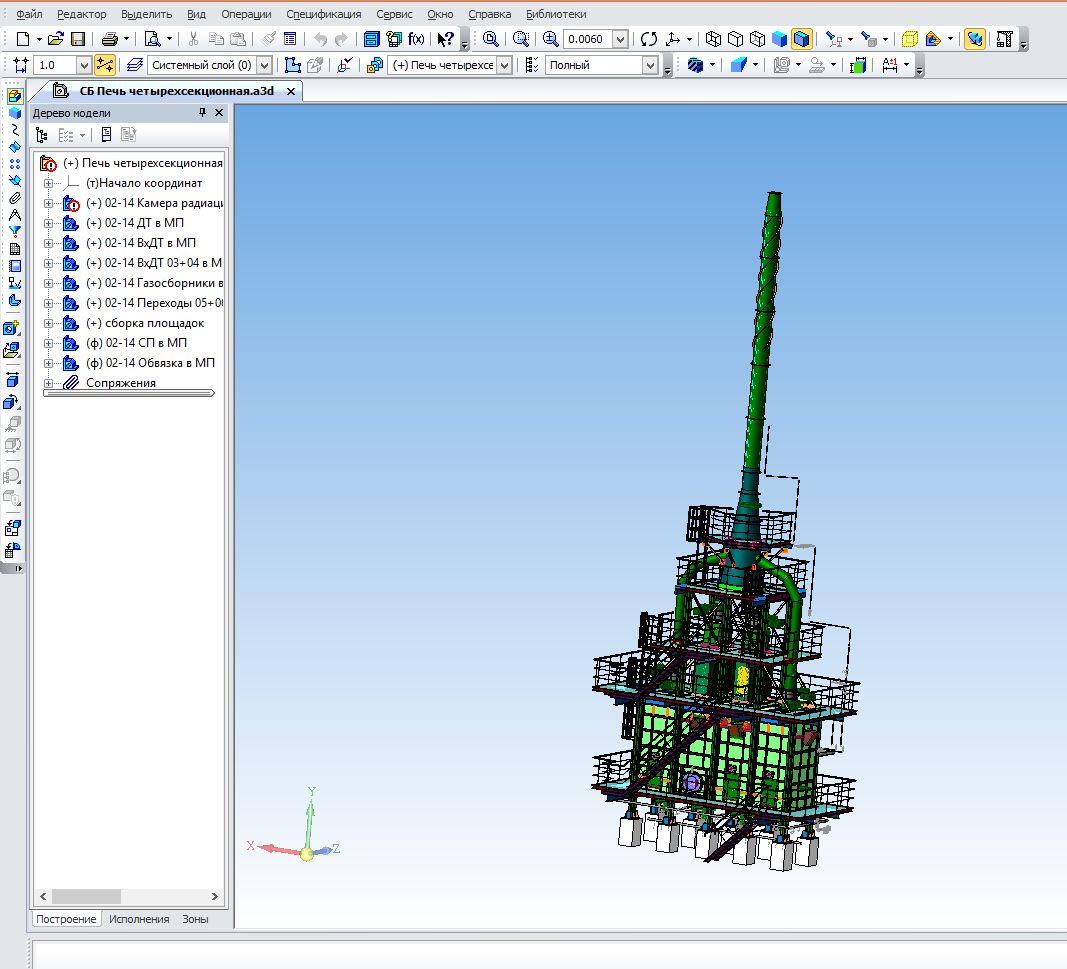Pin the Дерево модели panel

201,113
